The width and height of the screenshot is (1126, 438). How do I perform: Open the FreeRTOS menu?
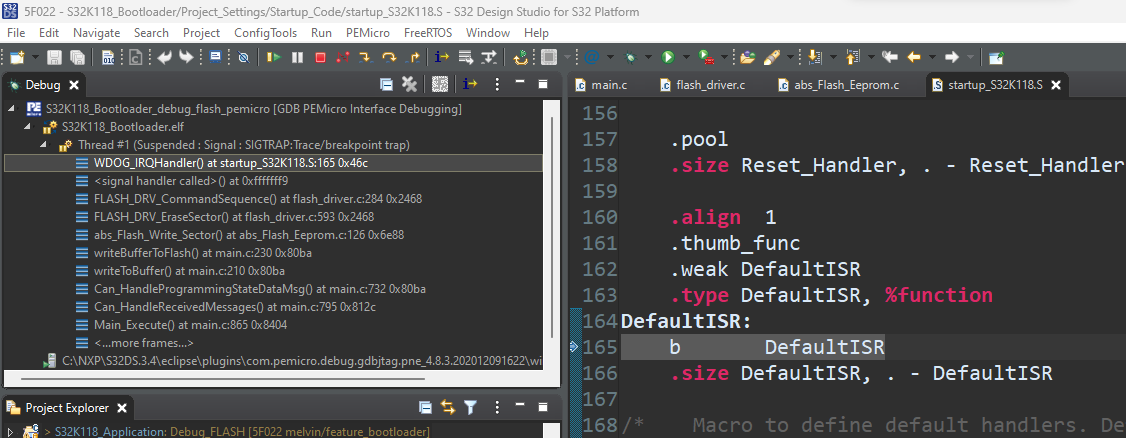(428, 32)
